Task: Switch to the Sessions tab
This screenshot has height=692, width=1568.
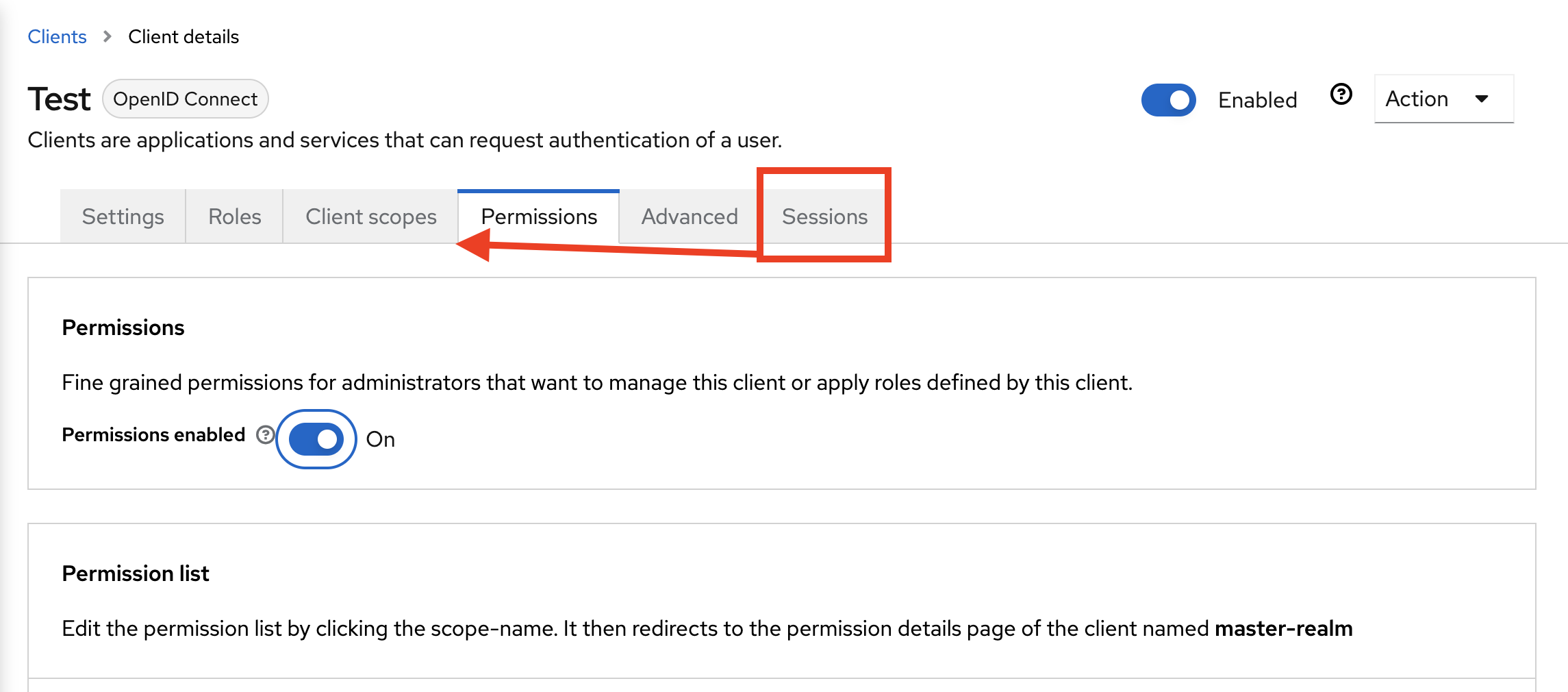Action: point(823,217)
